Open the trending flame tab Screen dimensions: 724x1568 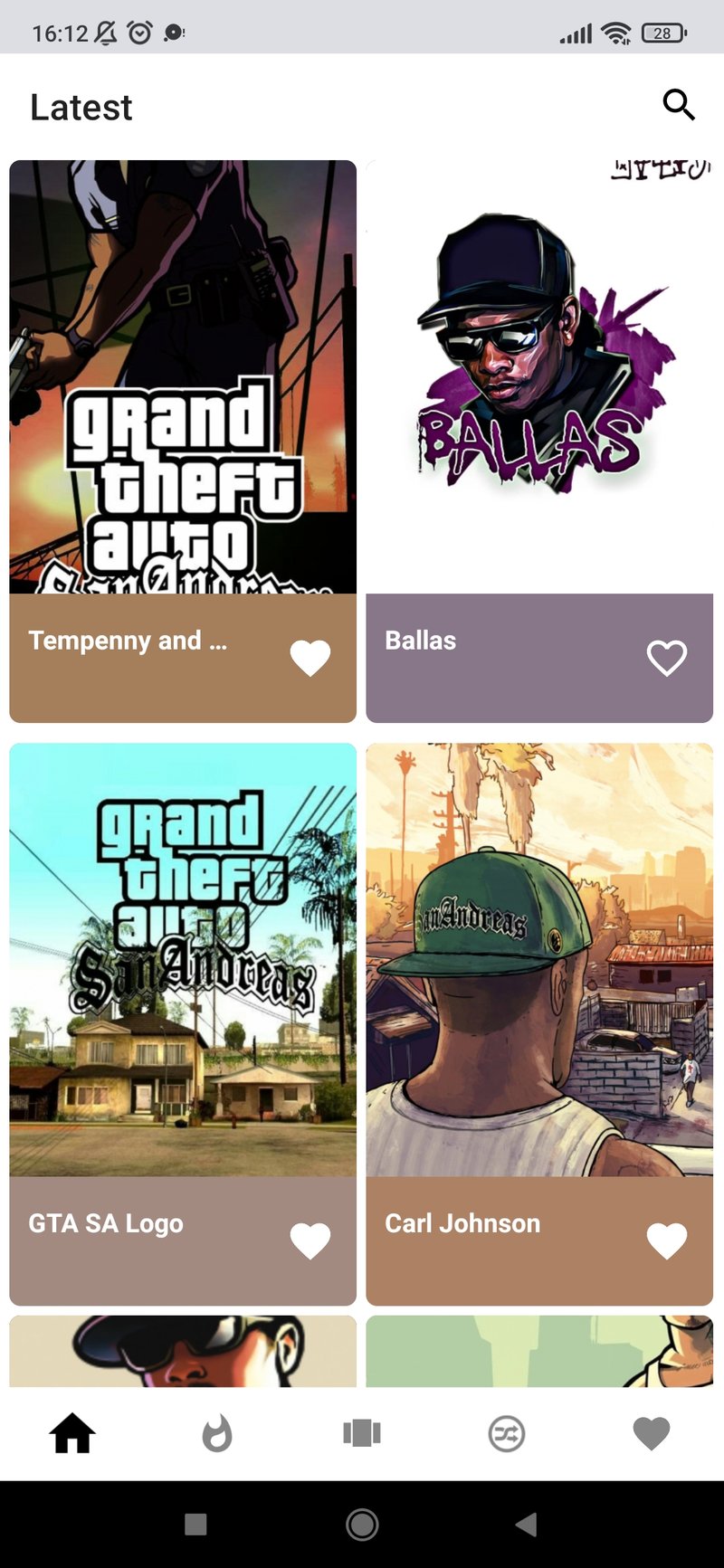(217, 1433)
